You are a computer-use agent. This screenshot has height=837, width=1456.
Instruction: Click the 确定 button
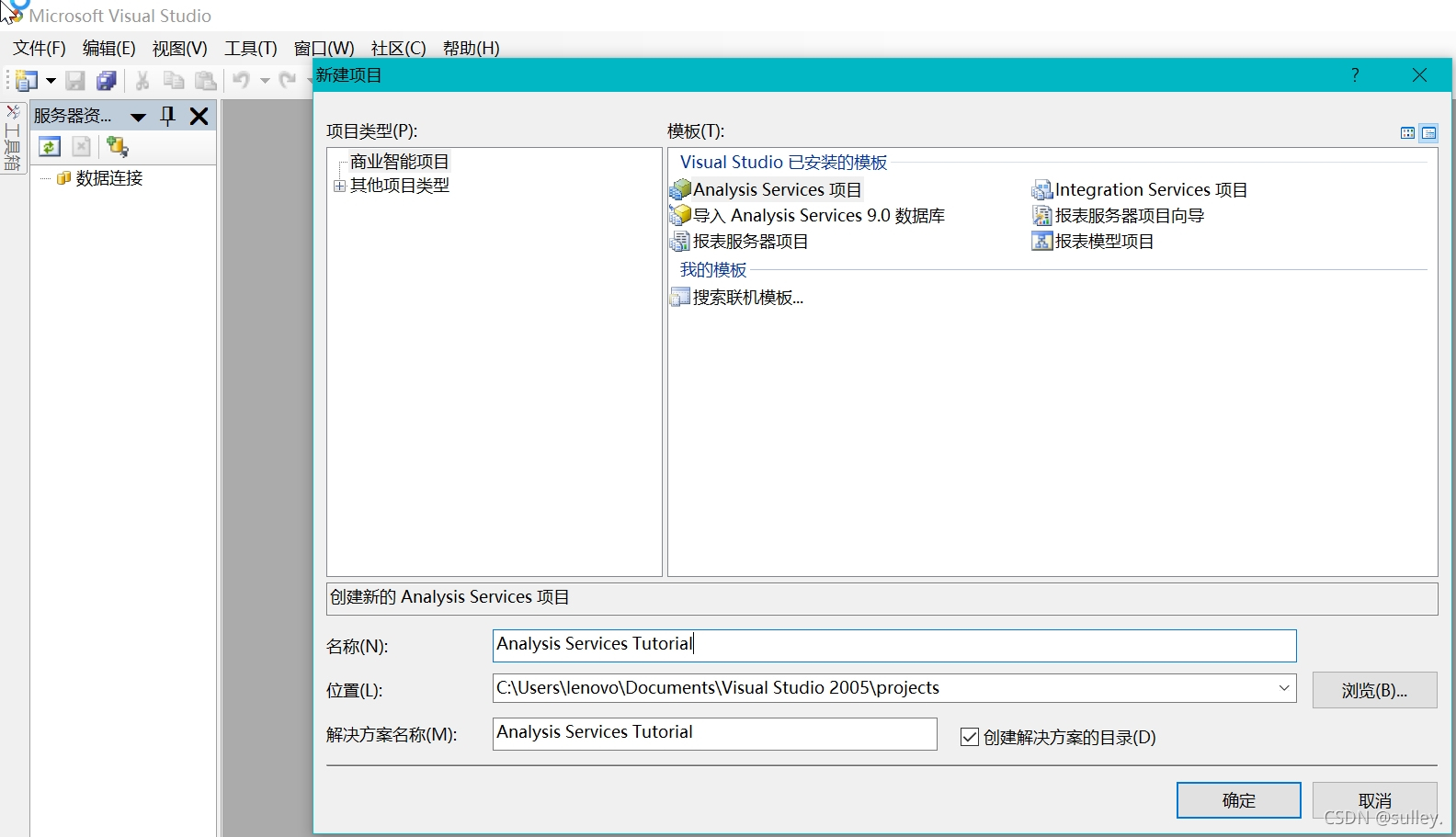click(x=1238, y=800)
